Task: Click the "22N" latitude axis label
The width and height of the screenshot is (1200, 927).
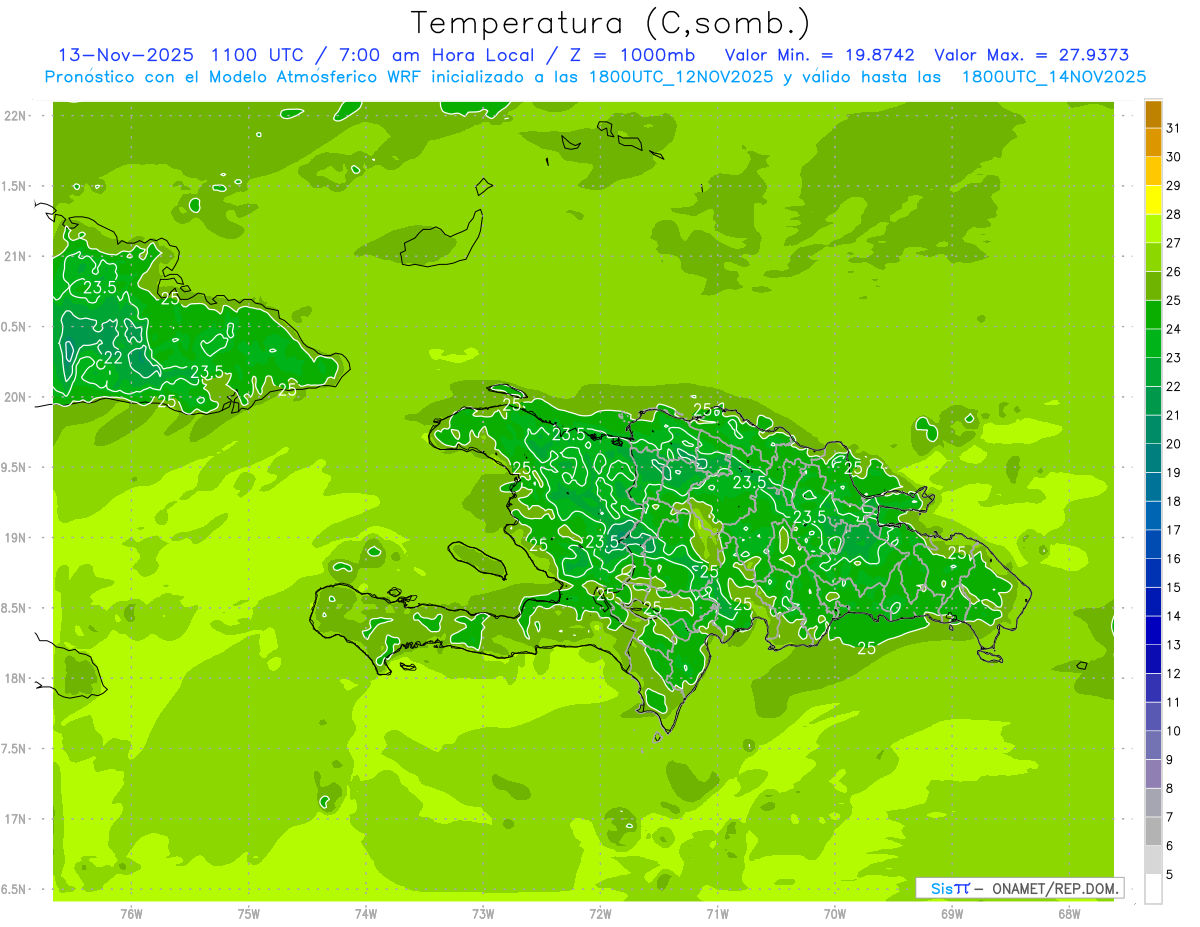Action: pyautogui.click(x=16, y=116)
